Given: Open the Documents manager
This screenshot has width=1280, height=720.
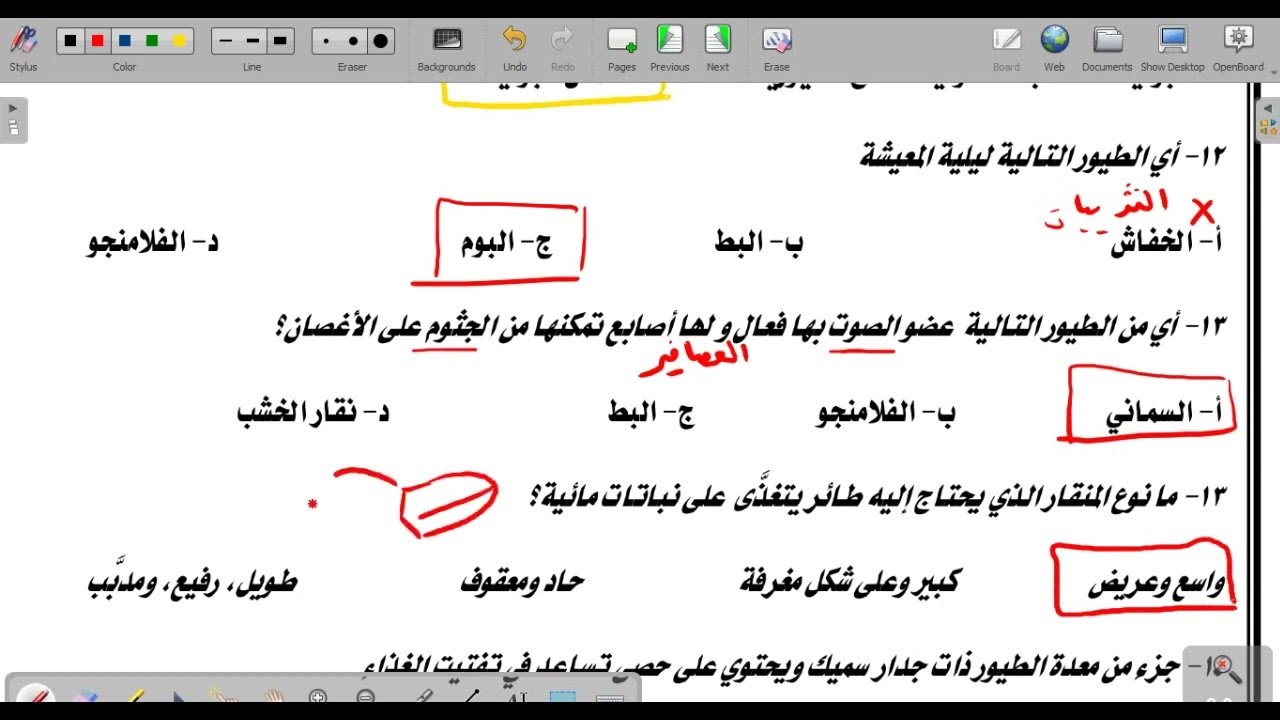Looking at the screenshot, I should click(1107, 48).
